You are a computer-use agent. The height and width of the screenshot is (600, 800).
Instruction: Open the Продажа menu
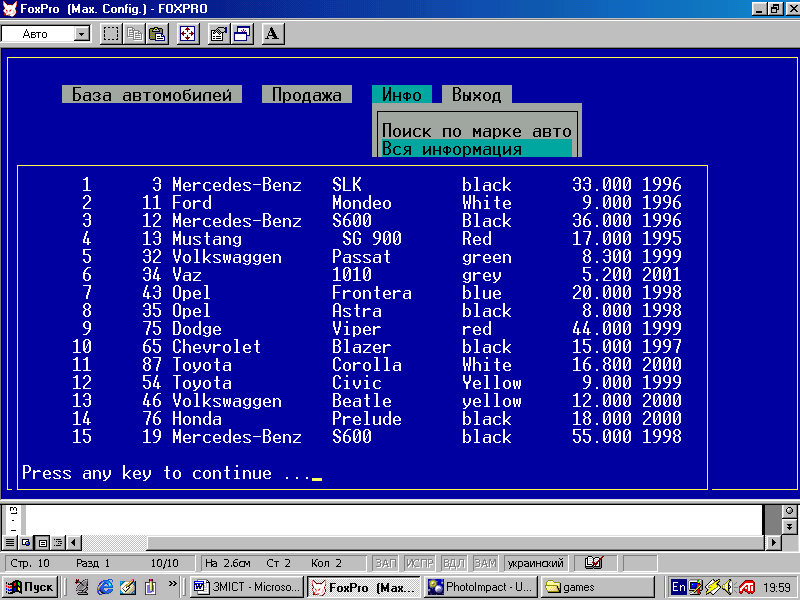pyautogui.click(x=307, y=94)
